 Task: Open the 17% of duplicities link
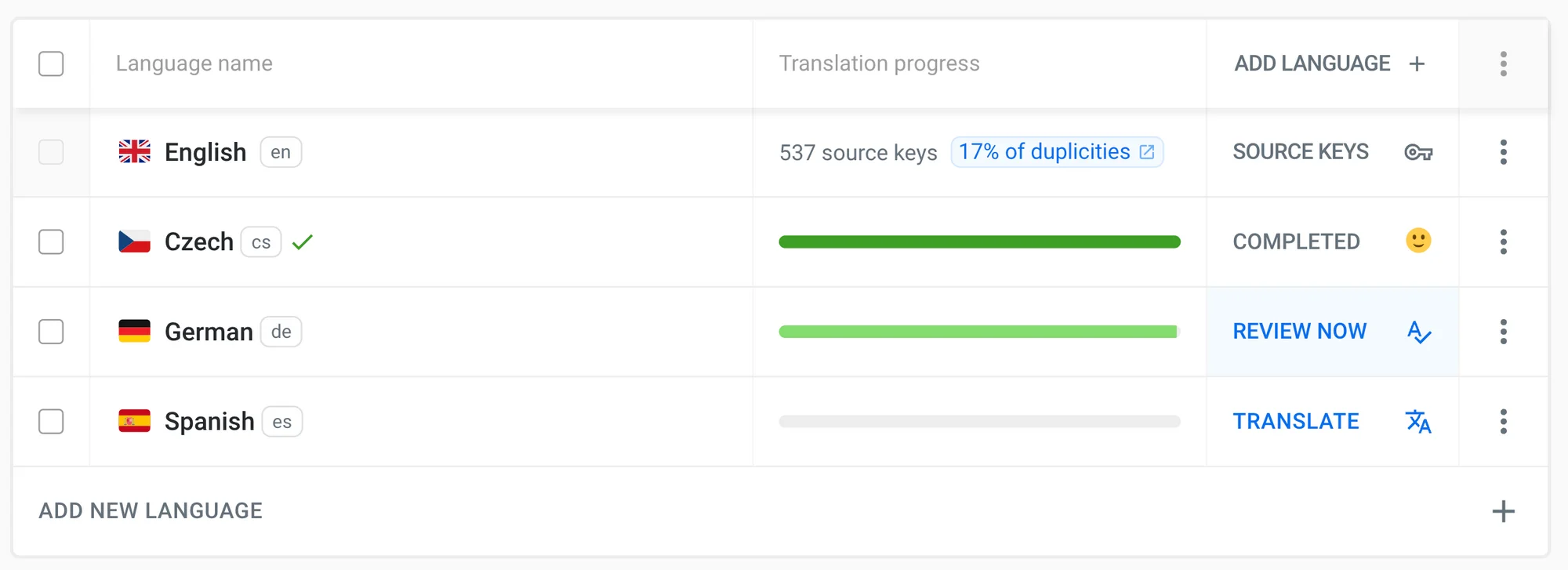coord(1044,152)
